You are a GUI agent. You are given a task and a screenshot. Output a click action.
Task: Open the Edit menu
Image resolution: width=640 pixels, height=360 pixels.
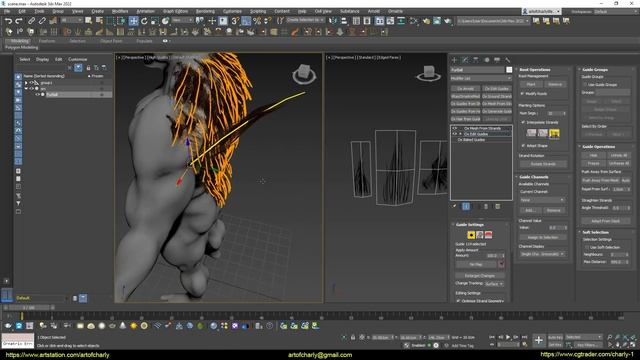click(x=22, y=11)
